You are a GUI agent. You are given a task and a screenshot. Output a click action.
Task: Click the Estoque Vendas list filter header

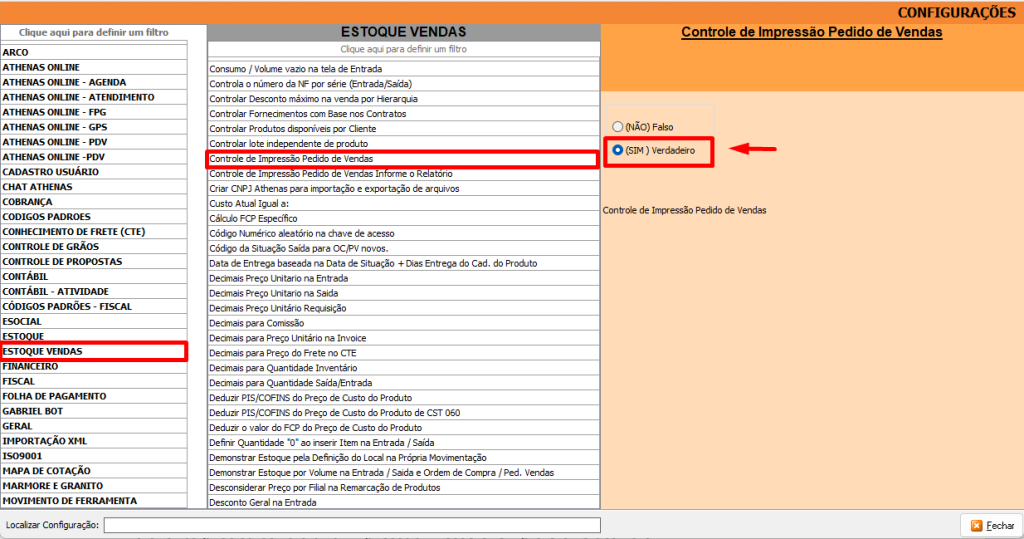click(x=404, y=49)
